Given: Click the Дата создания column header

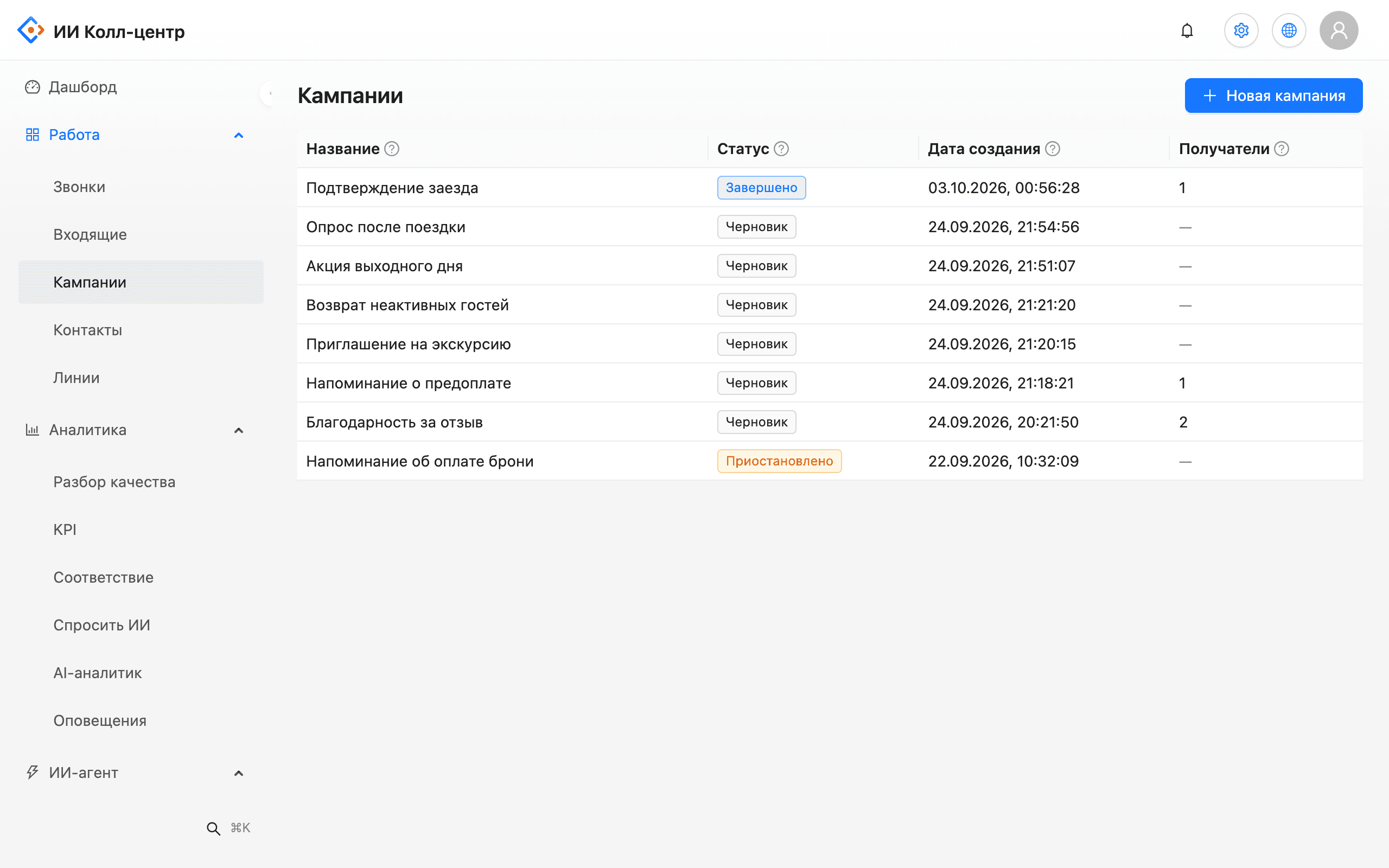Looking at the screenshot, I should pos(984,149).
